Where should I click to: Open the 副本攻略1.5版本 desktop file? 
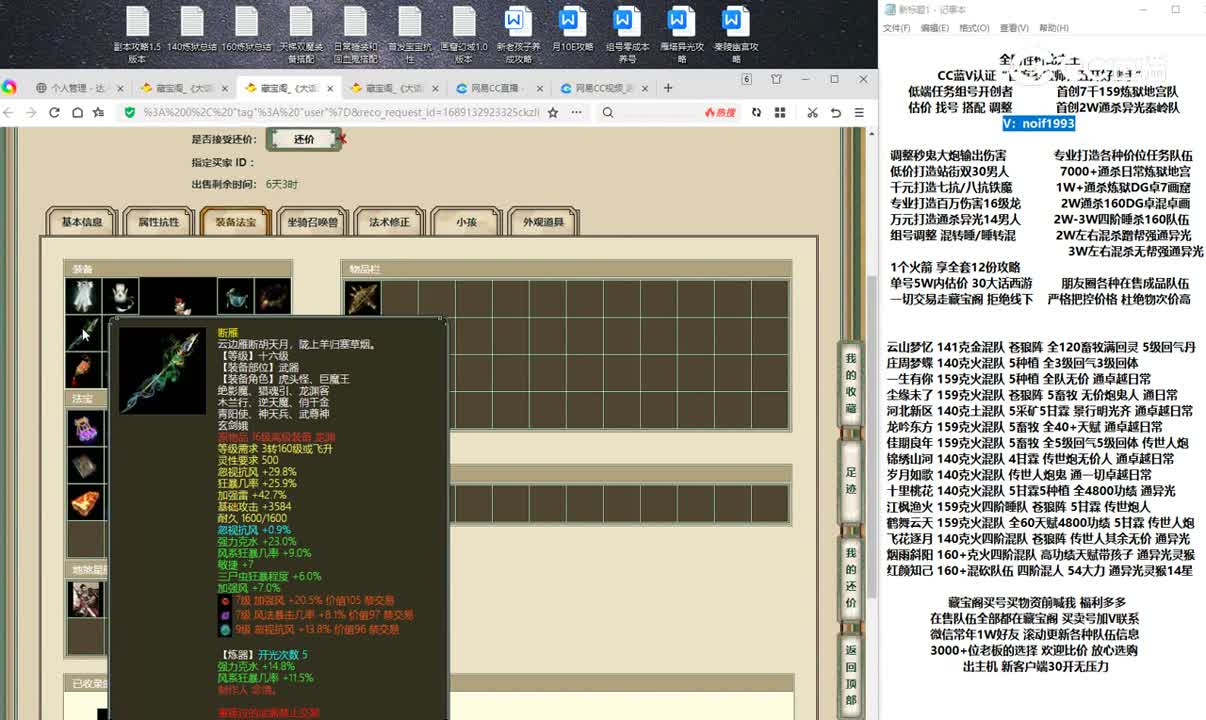[x=137, y=34]
